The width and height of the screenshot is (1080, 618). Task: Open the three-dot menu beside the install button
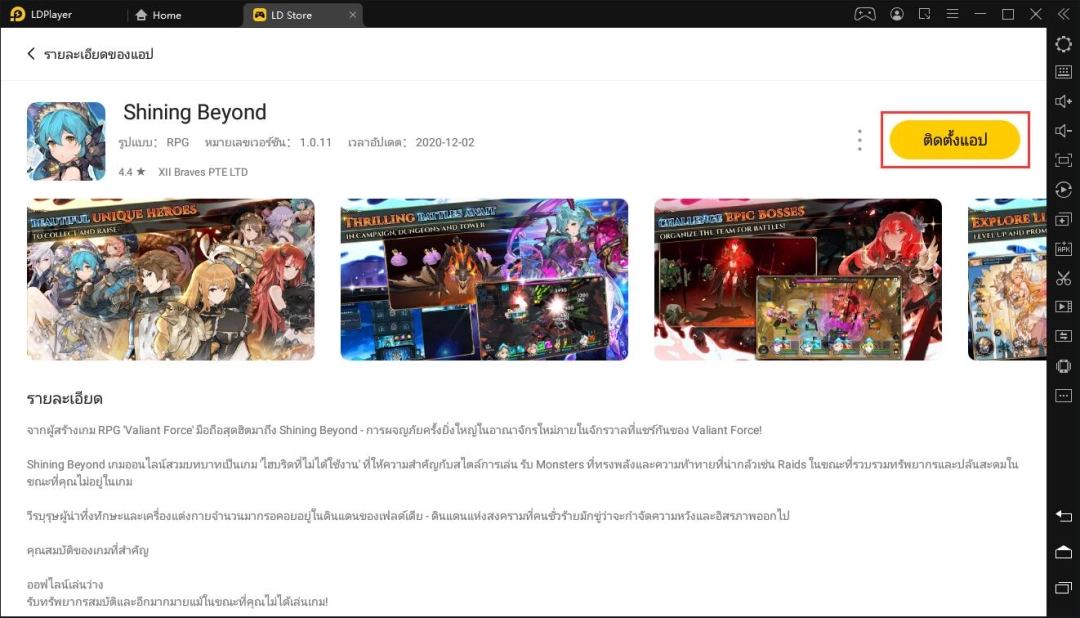click(859, 140)
